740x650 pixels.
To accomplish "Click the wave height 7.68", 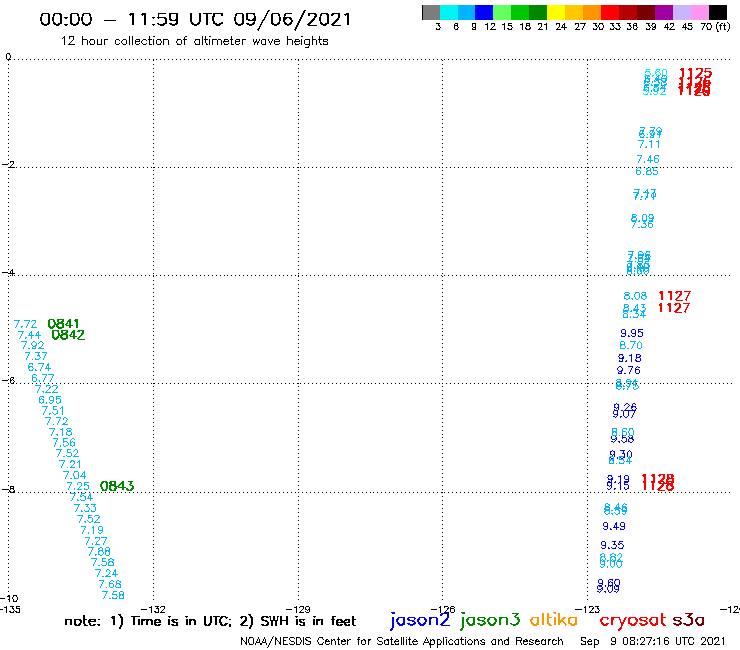I will pyautogui.click(x=110, y=584).
